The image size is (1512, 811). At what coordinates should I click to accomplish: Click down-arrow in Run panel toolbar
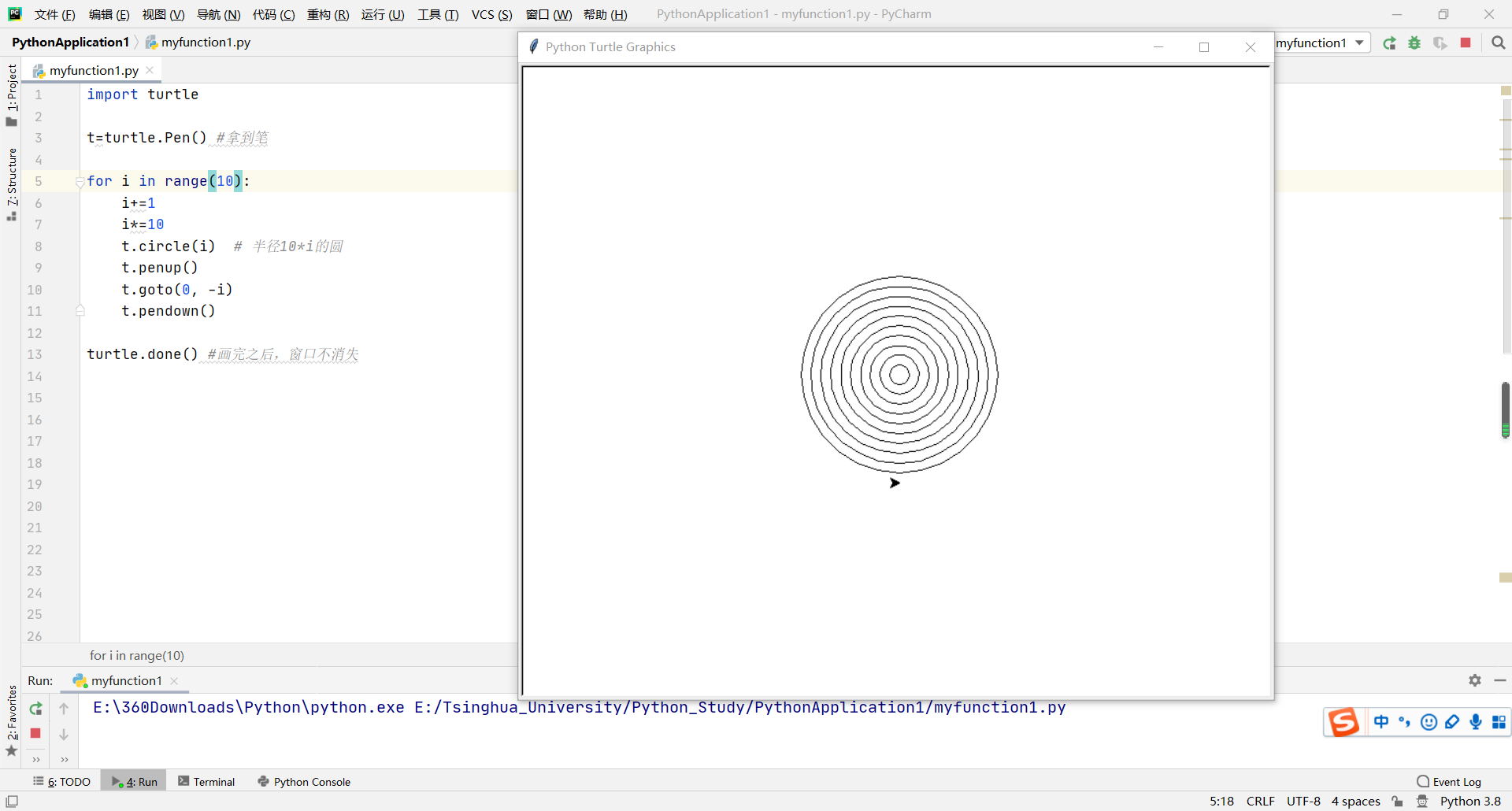[64, 734]
